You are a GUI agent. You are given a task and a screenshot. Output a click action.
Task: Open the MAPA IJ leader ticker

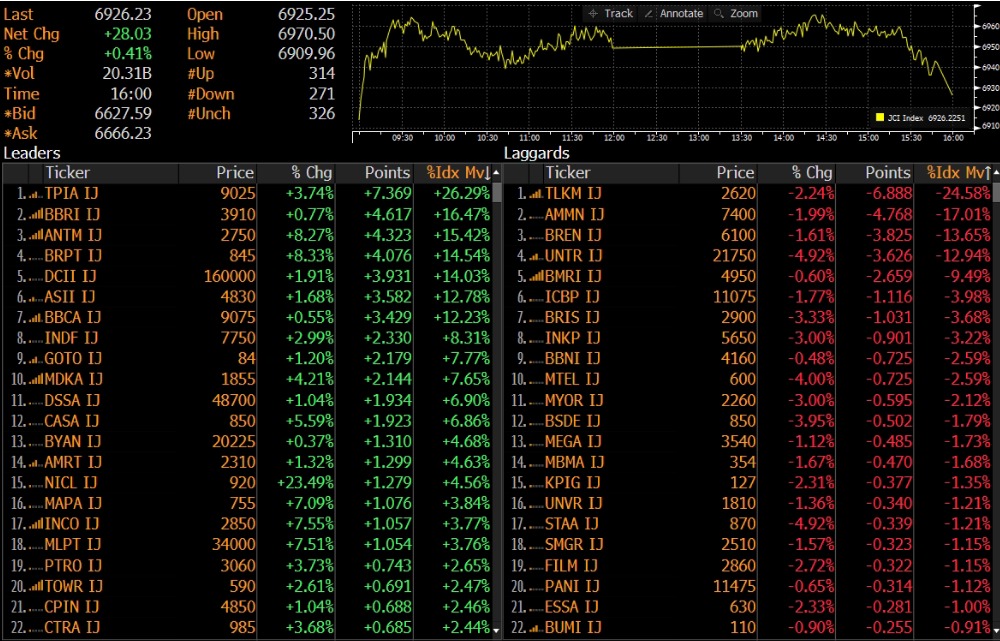click(x=72, y=503)
